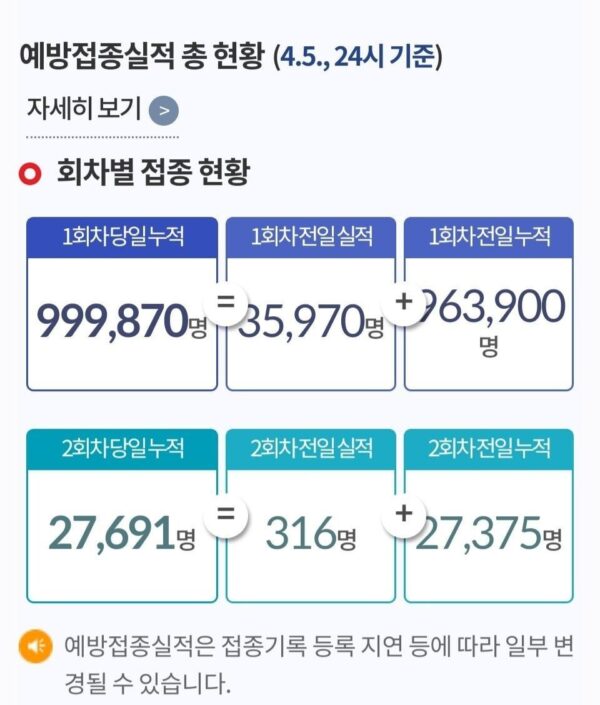Screen dimensions: 600x705
Task: Click the equals sign in second-dose row
Action: pyautogui.click(x=227, y=516)
